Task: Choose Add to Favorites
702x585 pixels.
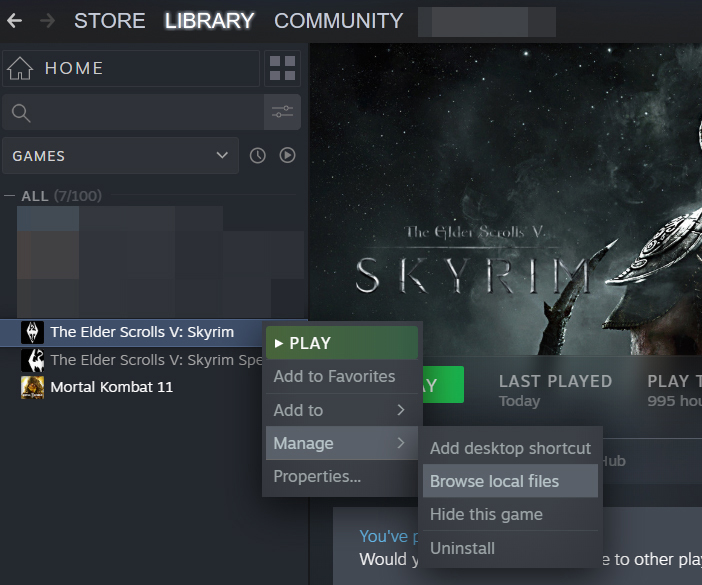Action: click(x=342, y=376)
